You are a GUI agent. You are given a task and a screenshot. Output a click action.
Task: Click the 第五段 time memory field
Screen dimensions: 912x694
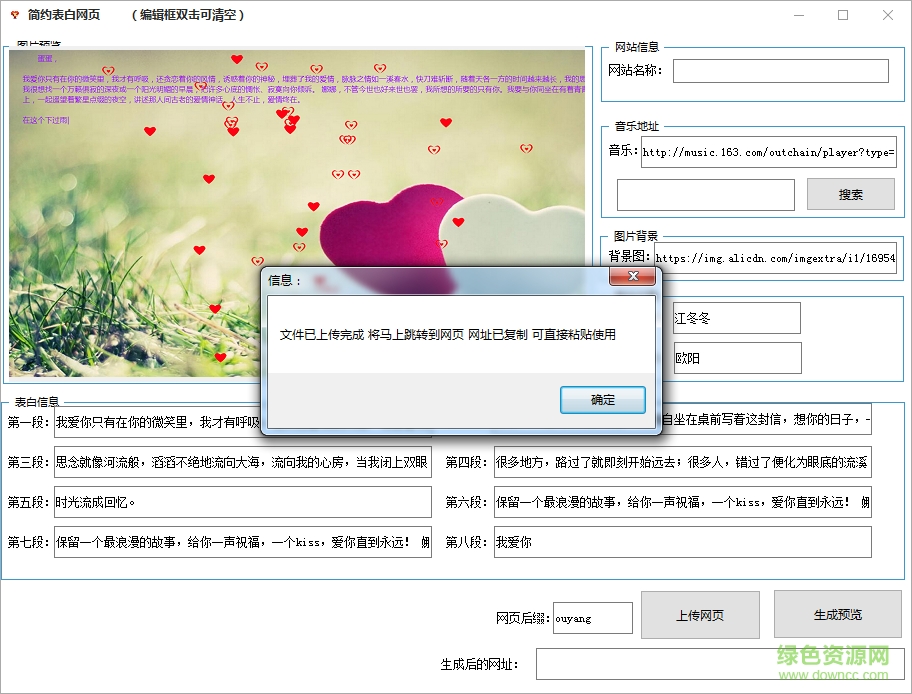tap(240, 502)
